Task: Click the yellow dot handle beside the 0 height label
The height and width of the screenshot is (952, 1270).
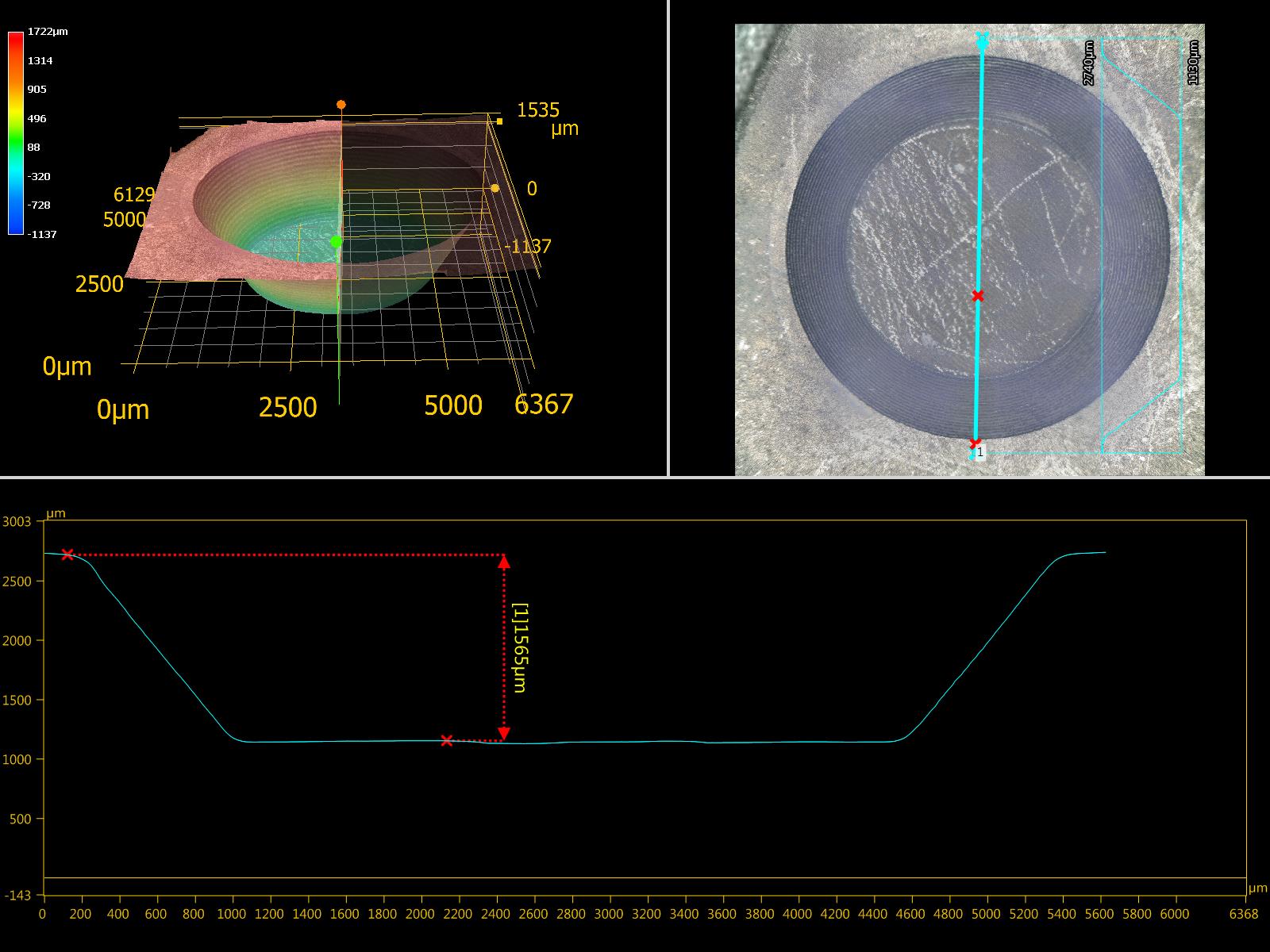Action: tap(495, 188)
